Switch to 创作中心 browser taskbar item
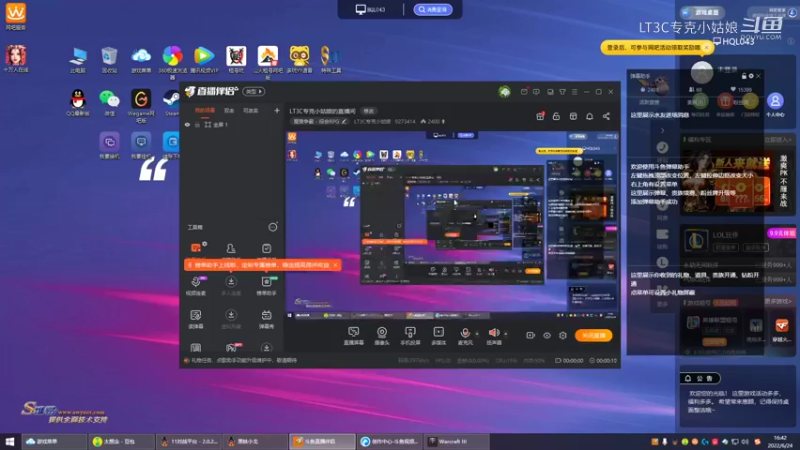This screenshot has height=450, width=800. pyautogui.click(x=390, y=441)
